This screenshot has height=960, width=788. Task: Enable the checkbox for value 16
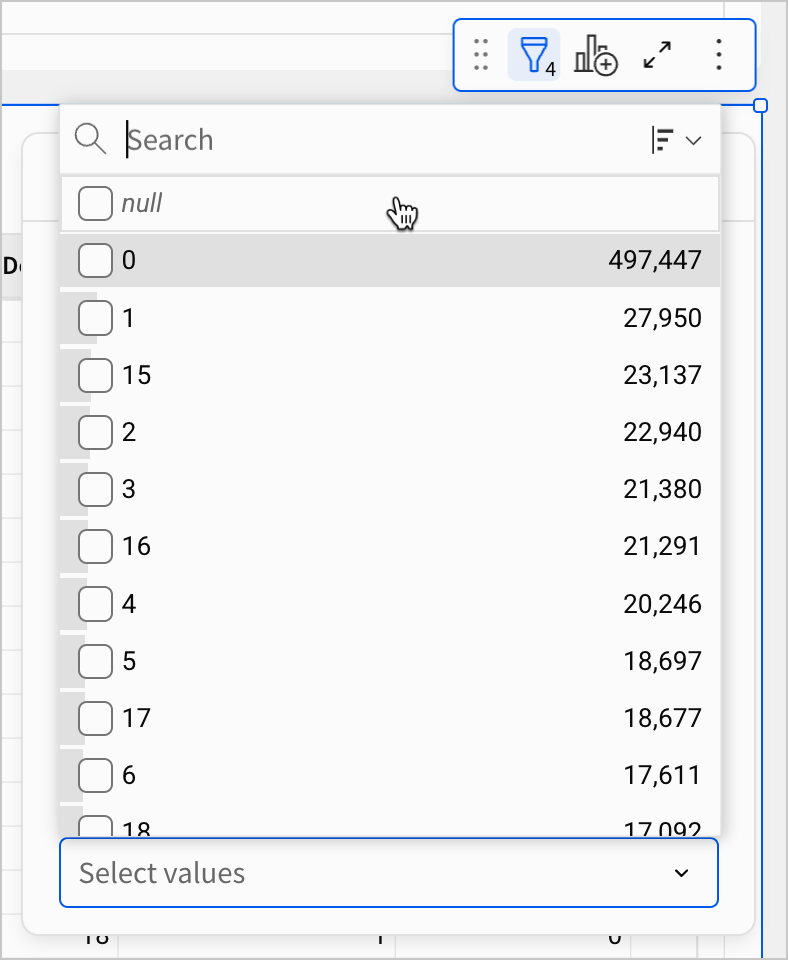pyautogui.click(x=95, y=546)
